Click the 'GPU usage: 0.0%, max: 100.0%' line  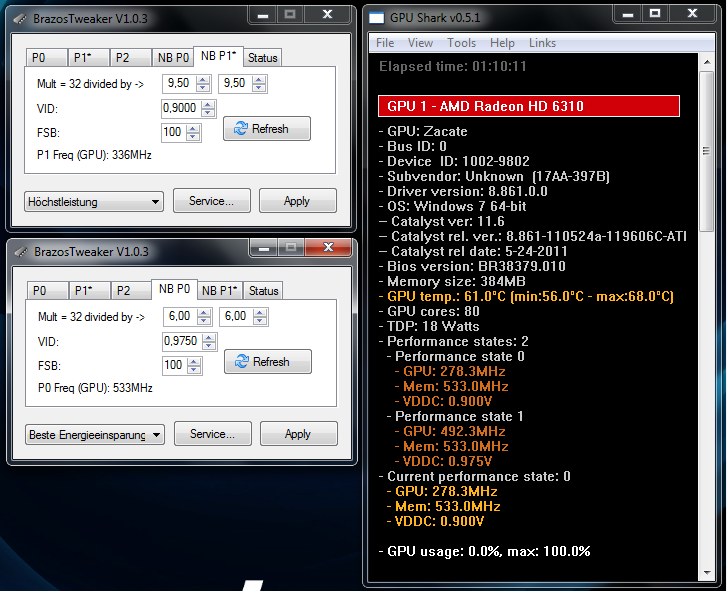(x=485, y=551)
